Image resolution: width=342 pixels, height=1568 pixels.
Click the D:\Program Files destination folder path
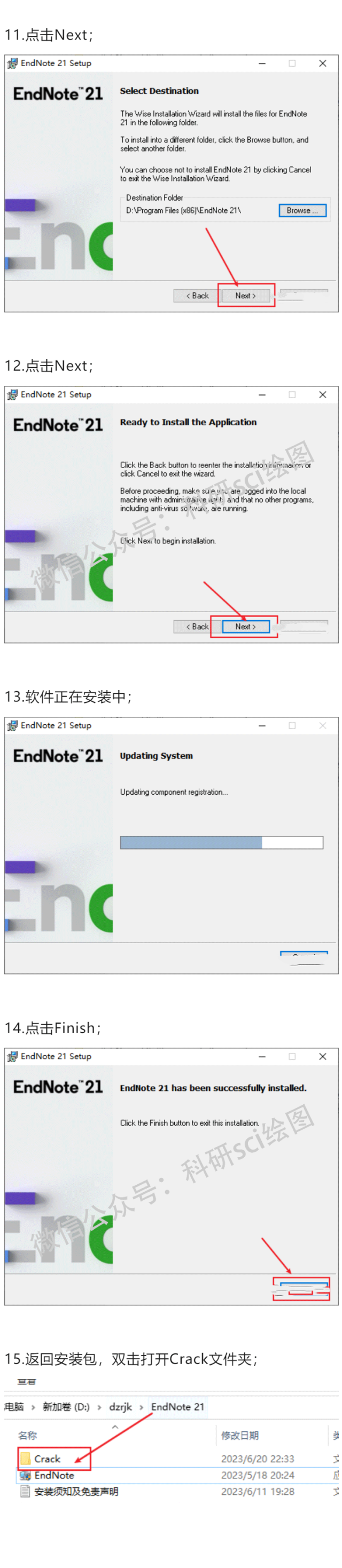[183, 211]
